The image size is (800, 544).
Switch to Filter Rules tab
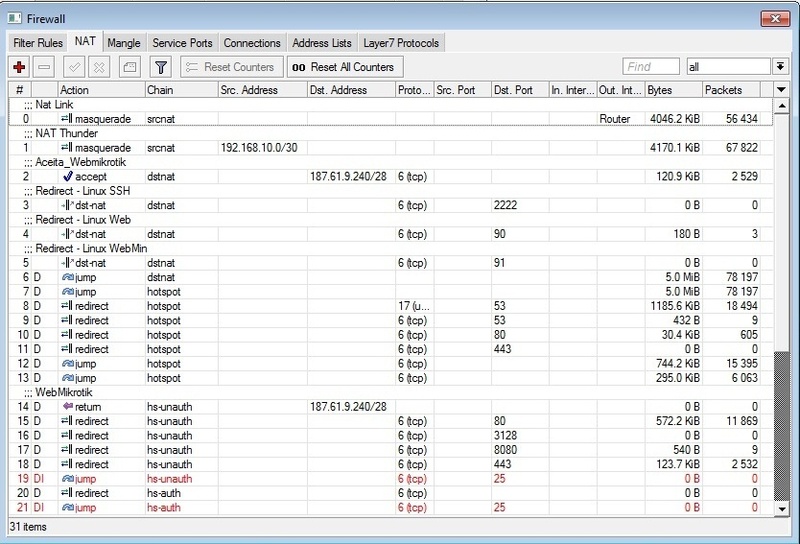tap(38, 43)
